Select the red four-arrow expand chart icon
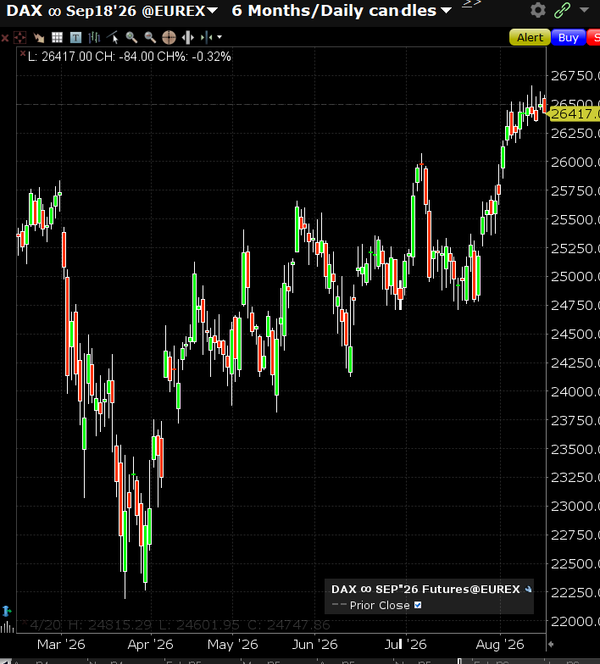The width and height of the screenshot is (600, 664). click(x=20, y=38)
